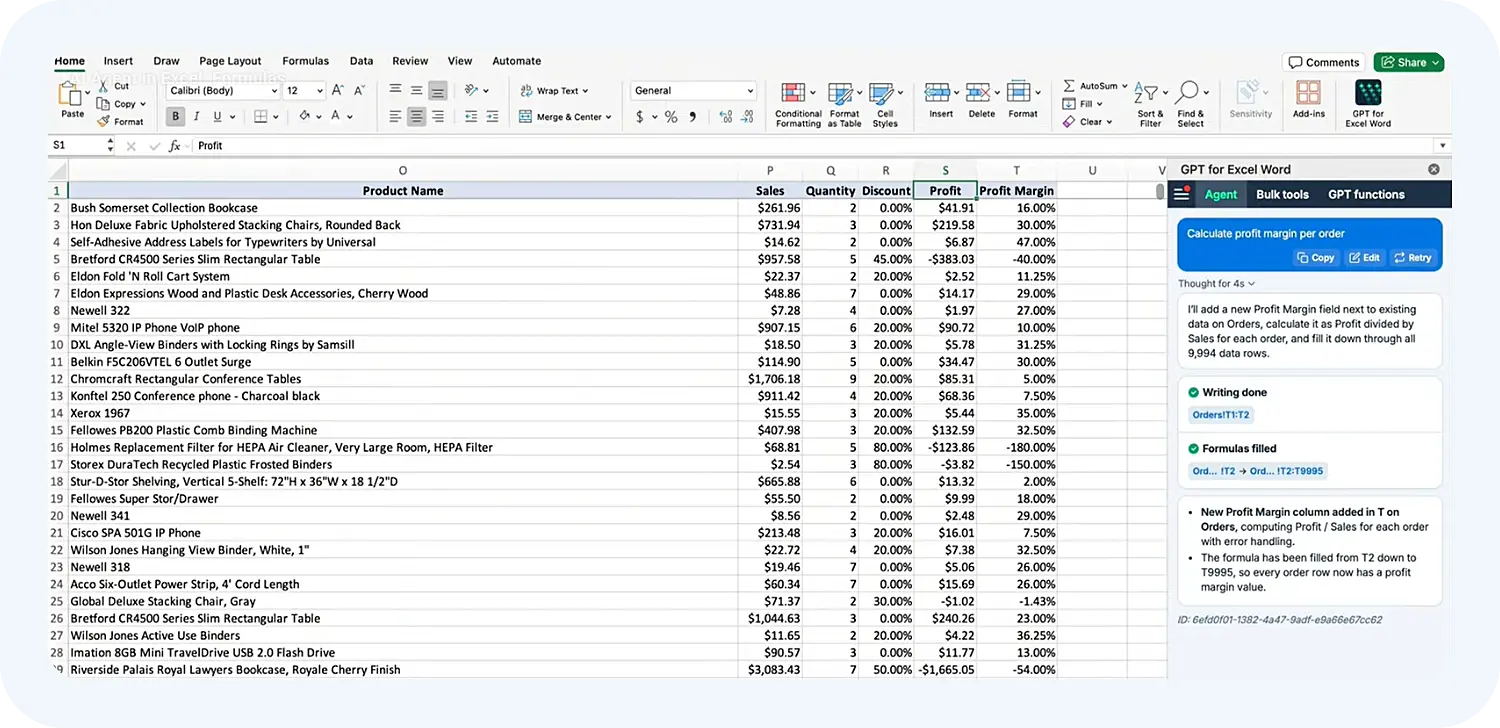Viewport: 1500px width, 728px height.
Task: Increase the indent level
Action: [x=492, y=117]
